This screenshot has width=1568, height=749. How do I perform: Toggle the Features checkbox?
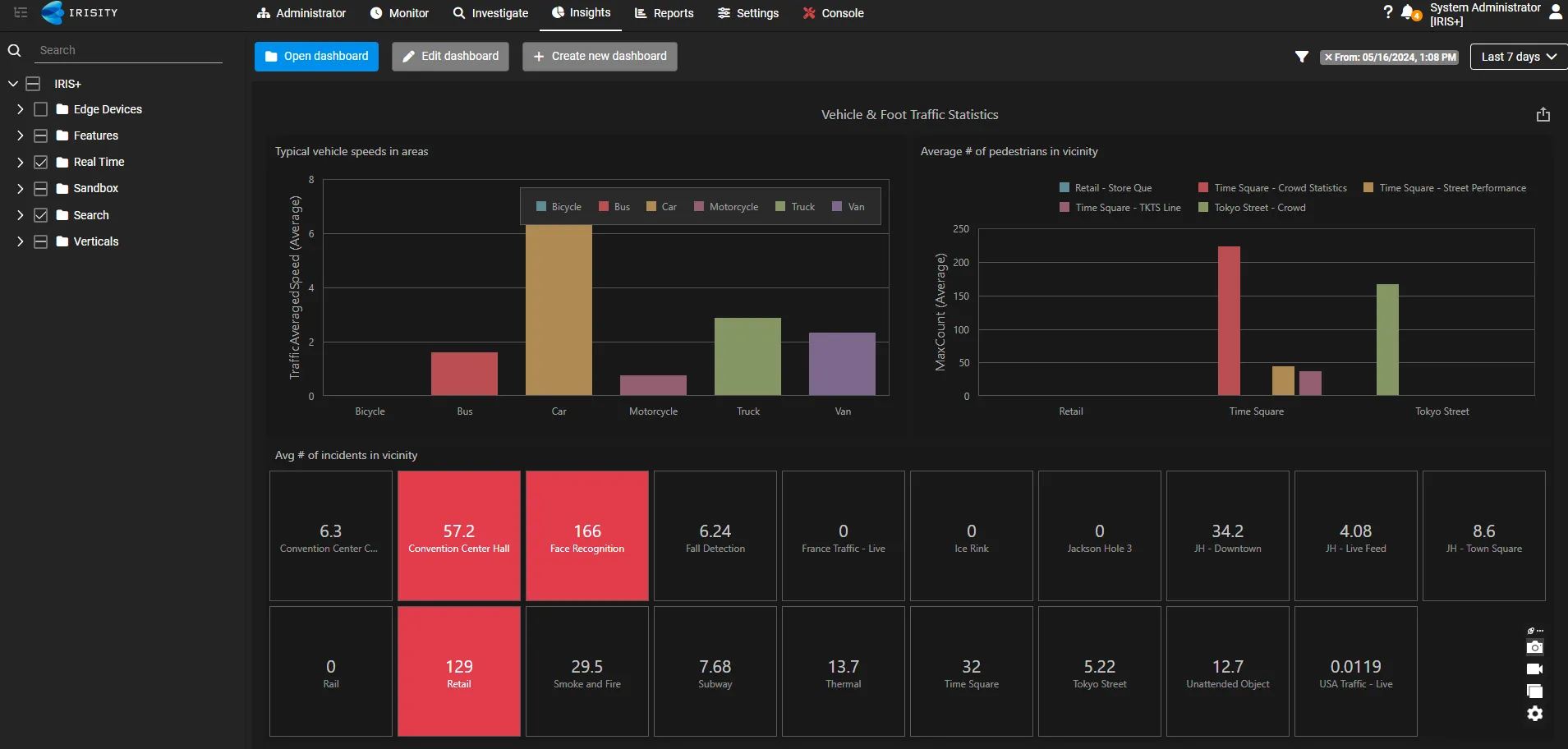[40, 136]
